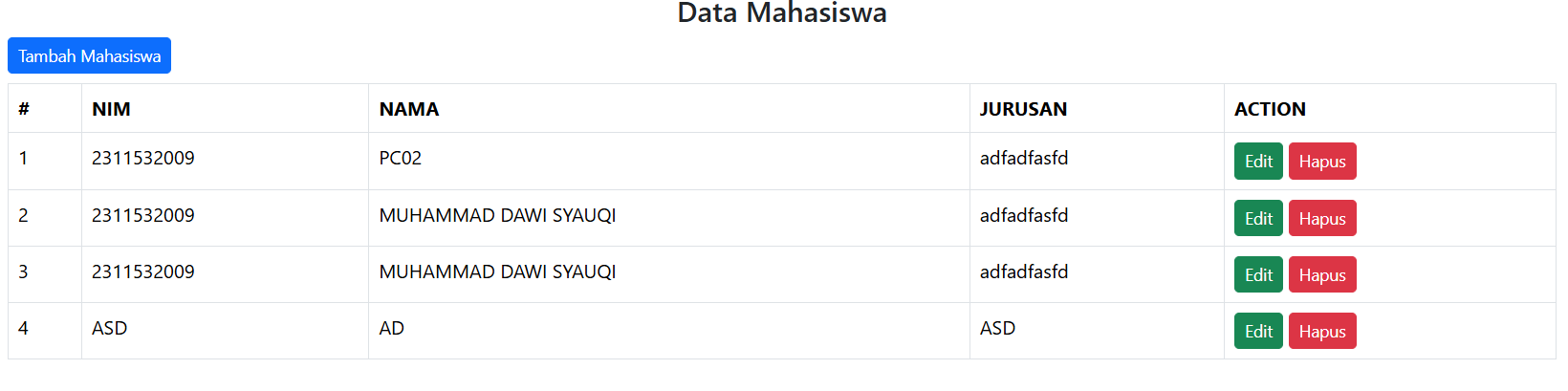Click the ASD jurusan cell
The image size is (1568, 391).
[x=997, y=329]
